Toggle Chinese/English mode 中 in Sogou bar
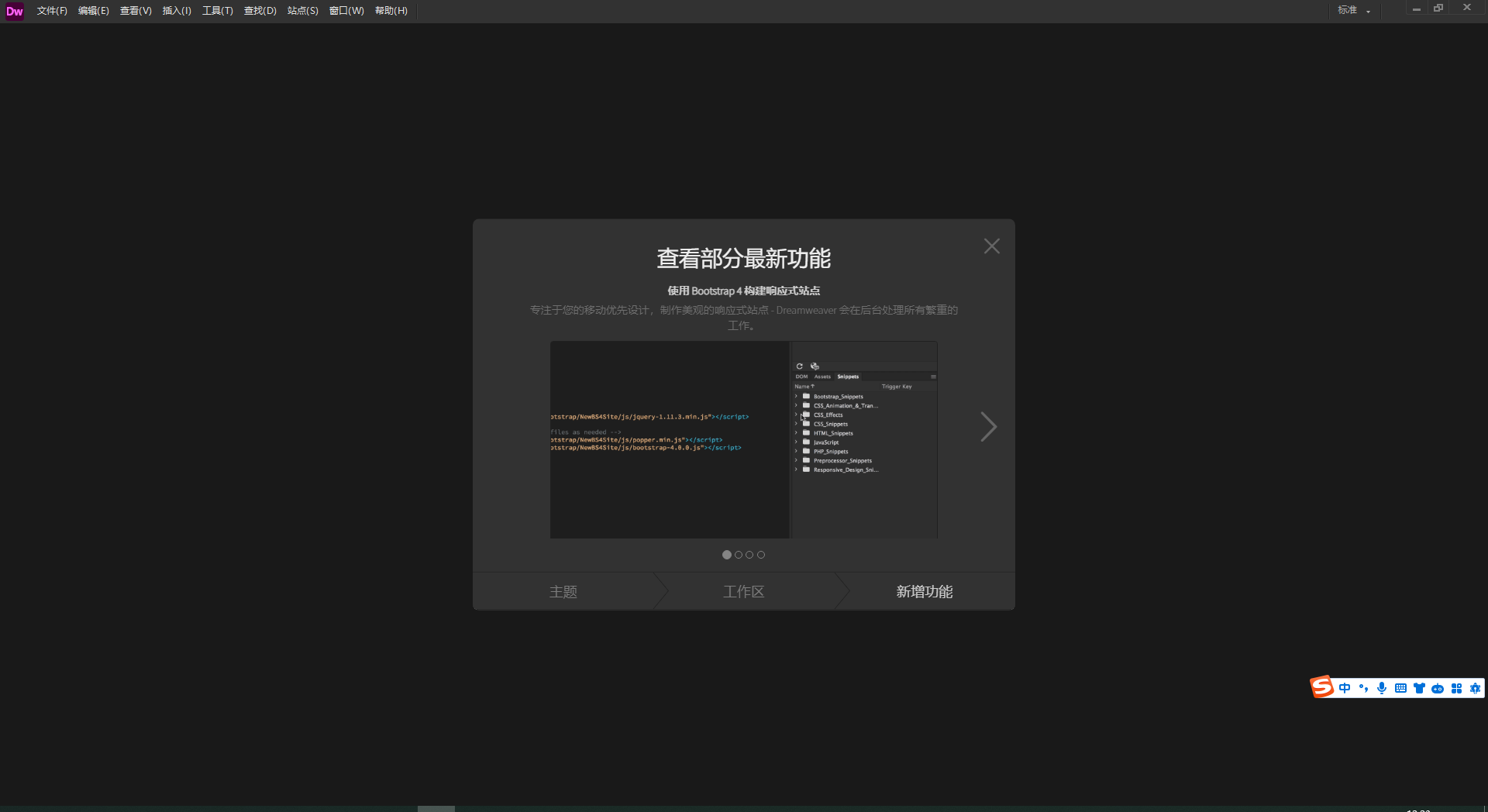Screen dimensions: 1488x812 (x=1345, y=688)
